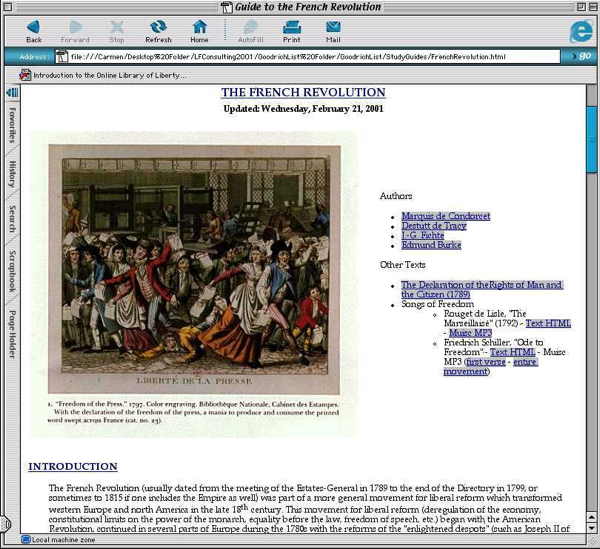The image size is (600, 549).
Task: Click the document icon in title bar
Action: point(227,7)
